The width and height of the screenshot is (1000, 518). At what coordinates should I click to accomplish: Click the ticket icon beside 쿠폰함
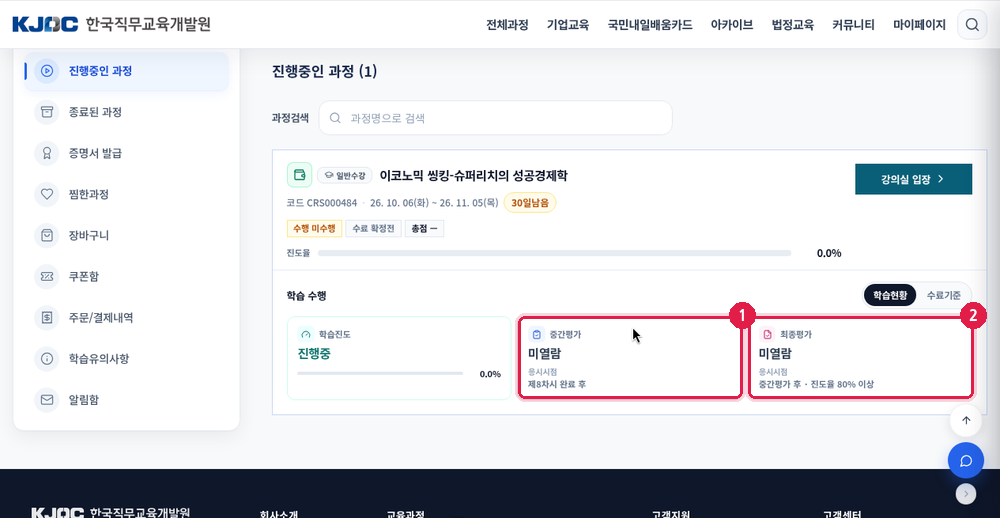pyautogui.click(x=47, y=276)
